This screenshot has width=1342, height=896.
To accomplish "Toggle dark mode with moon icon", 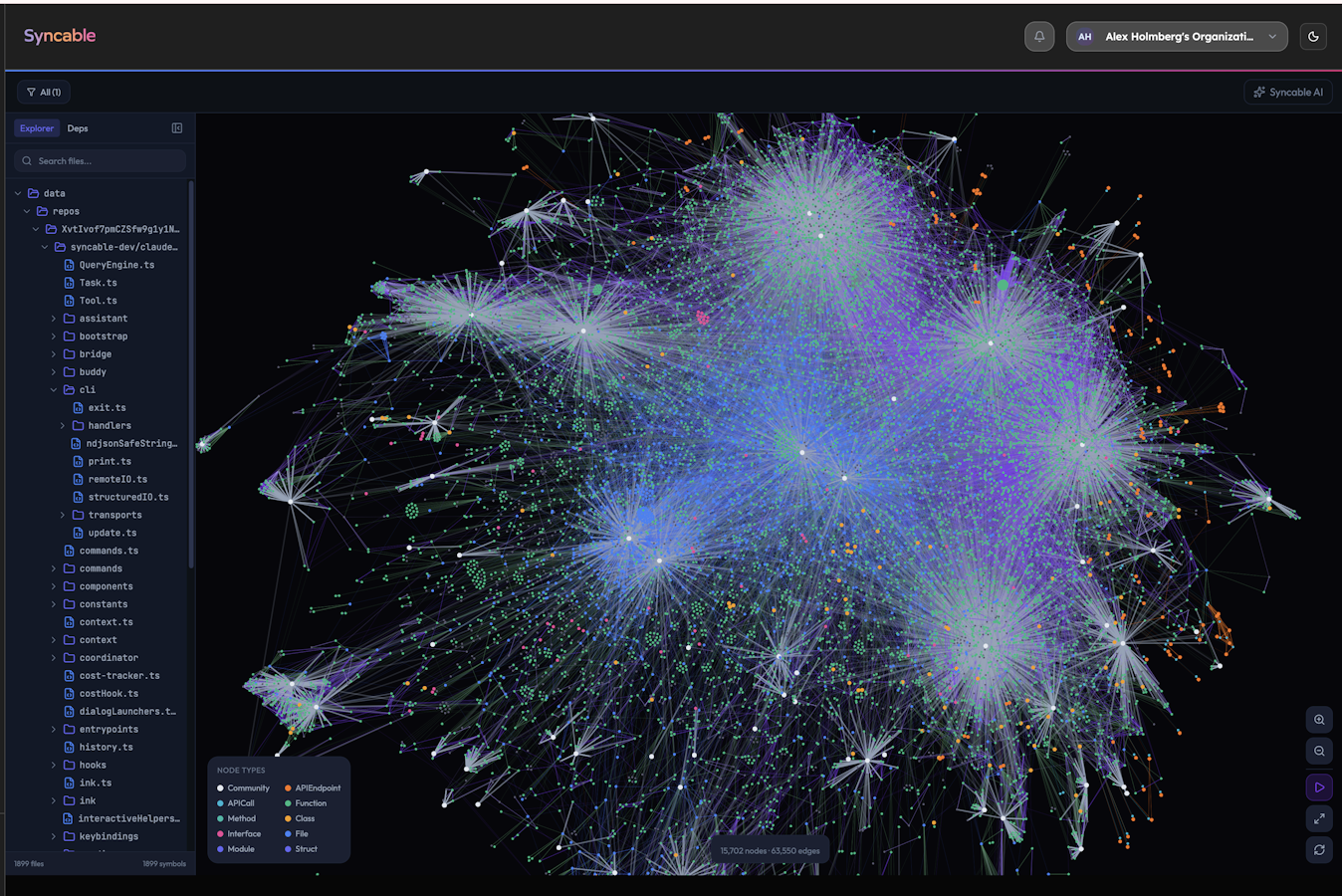I will point(1313,37).
